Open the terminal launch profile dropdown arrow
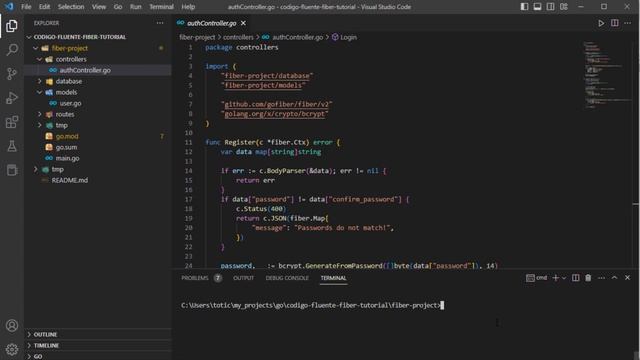This screenshot has height=360, width=640. tap(564, 278)
